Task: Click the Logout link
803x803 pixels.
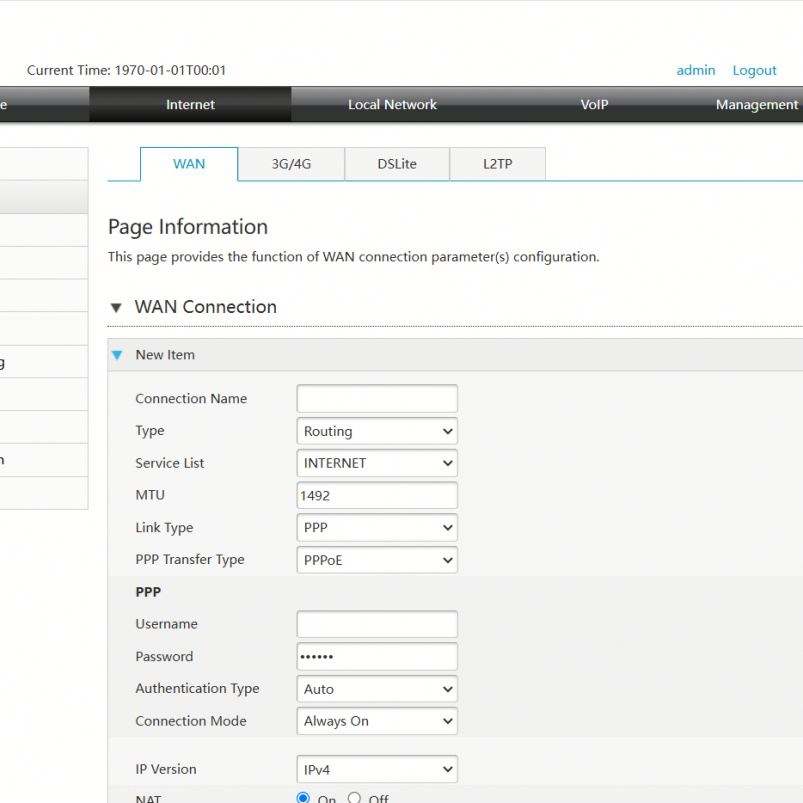Action: (754, 70)
